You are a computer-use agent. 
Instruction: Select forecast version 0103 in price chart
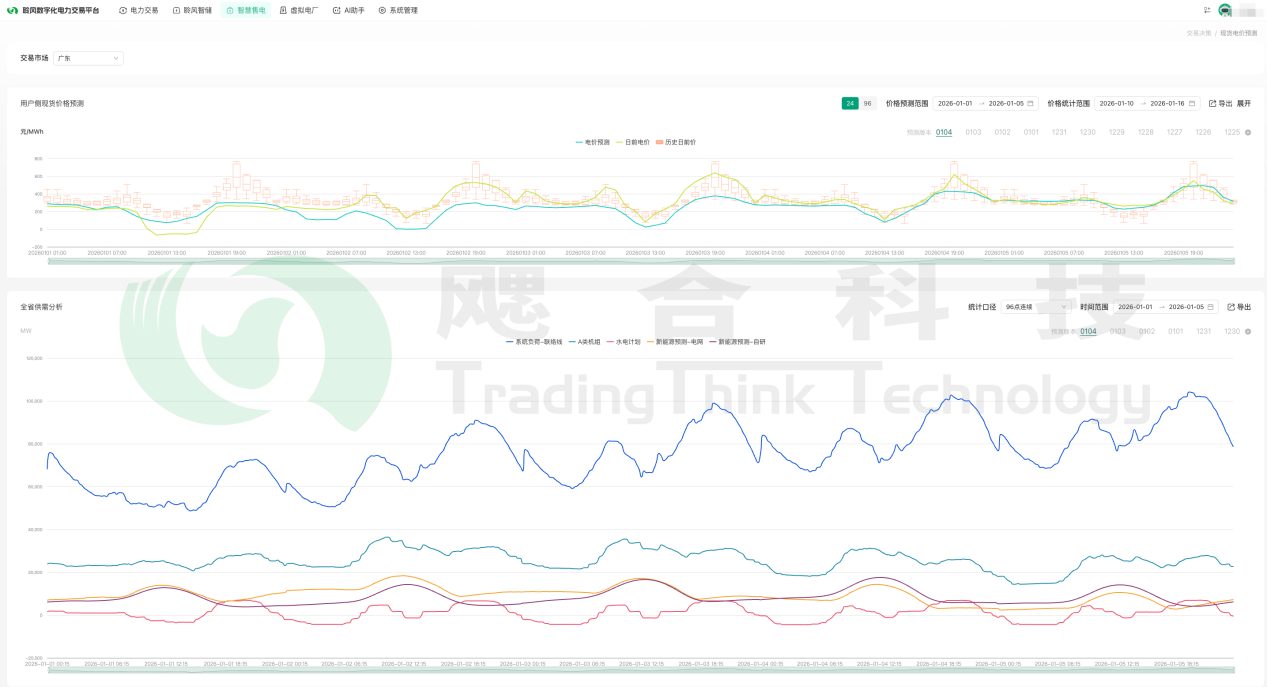973,132
